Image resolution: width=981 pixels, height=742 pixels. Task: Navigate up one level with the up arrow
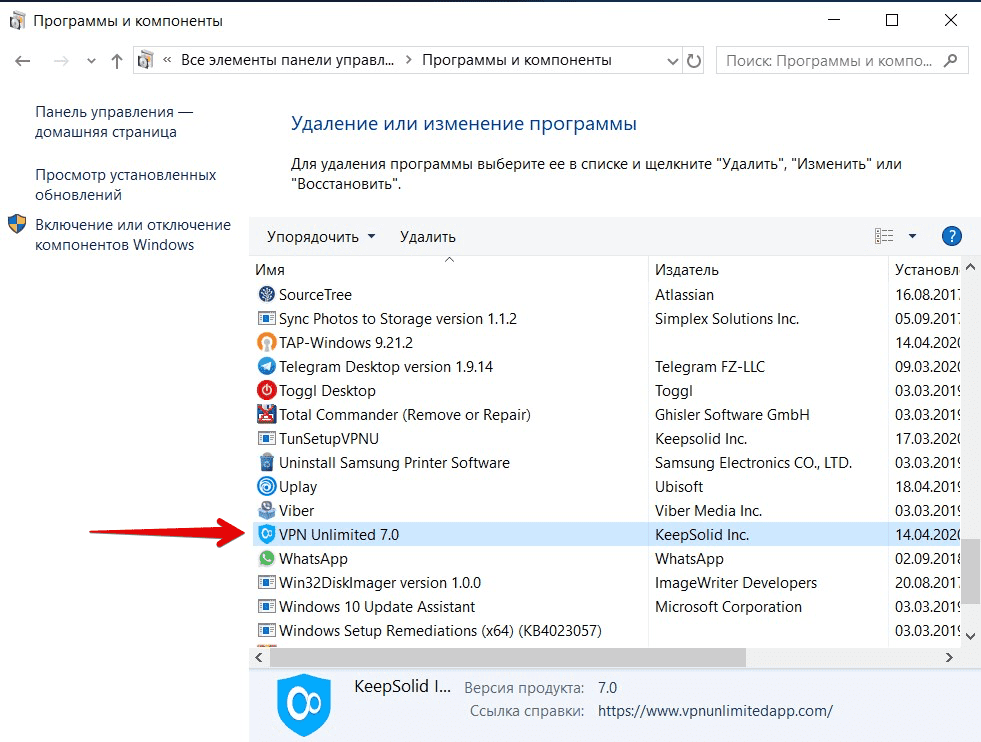pos(117,60)
